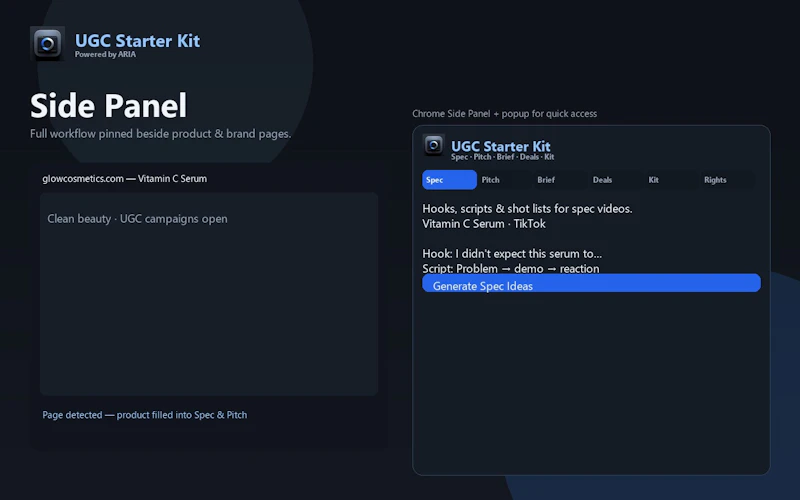Select the Spec tab
The image size is (800, 500).
(x=449, y=180)
